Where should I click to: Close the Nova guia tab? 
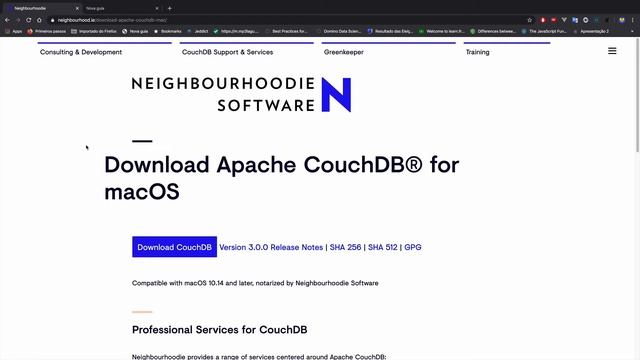(x=157, y=8)
